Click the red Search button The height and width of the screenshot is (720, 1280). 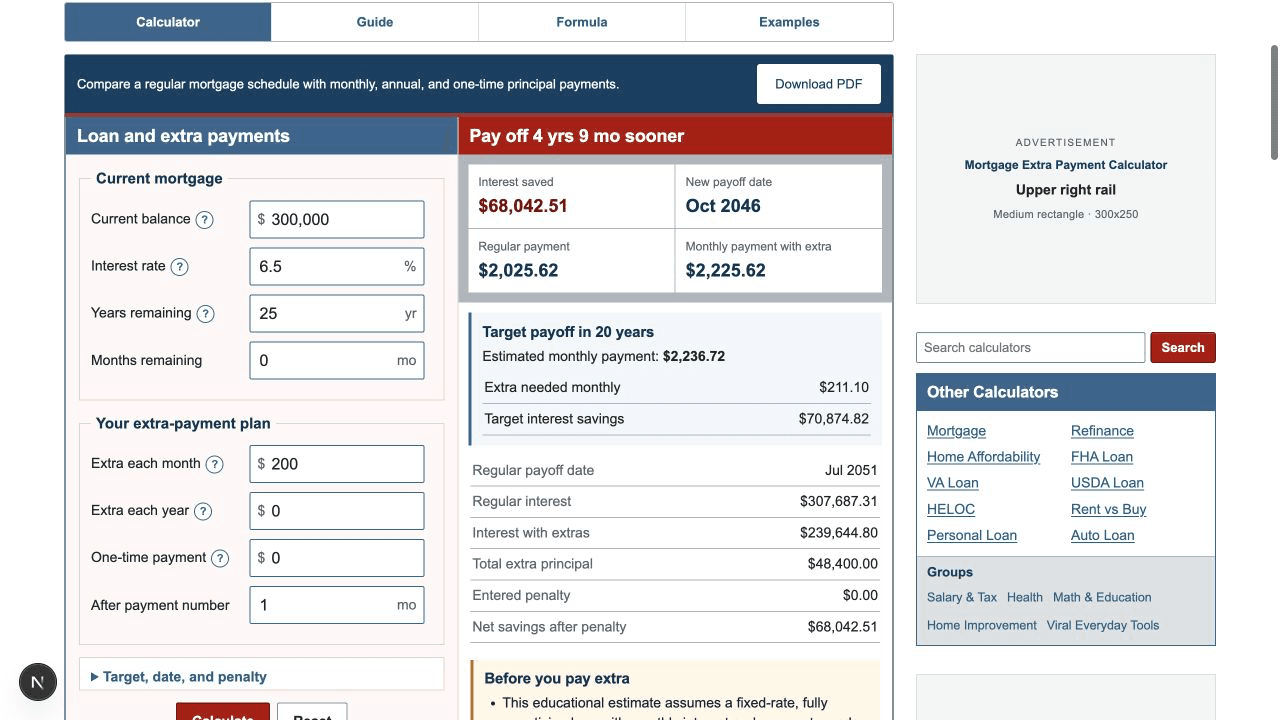pos(1183,348)
